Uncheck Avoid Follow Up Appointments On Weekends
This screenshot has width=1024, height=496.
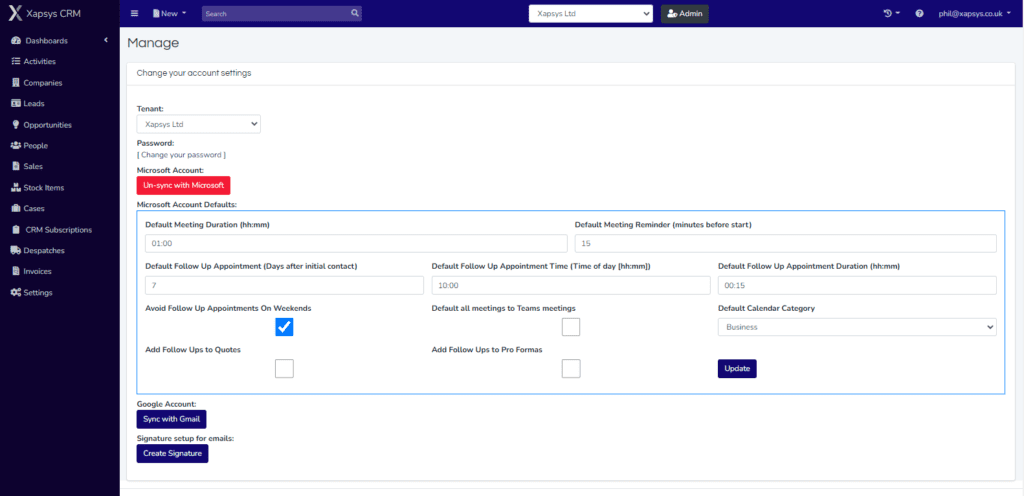coord(284,327)
